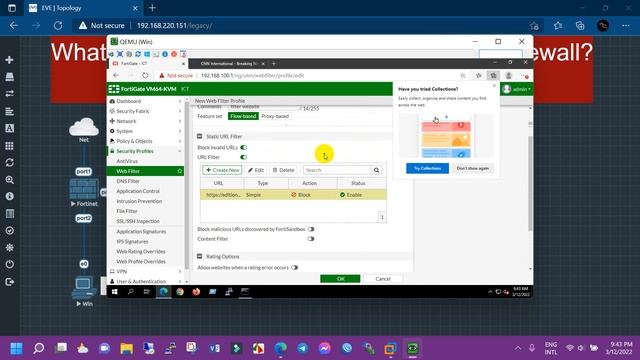Click the VM taskbar Chrome icon
This screenshot has width=640, height=360.
click(180, 291)
